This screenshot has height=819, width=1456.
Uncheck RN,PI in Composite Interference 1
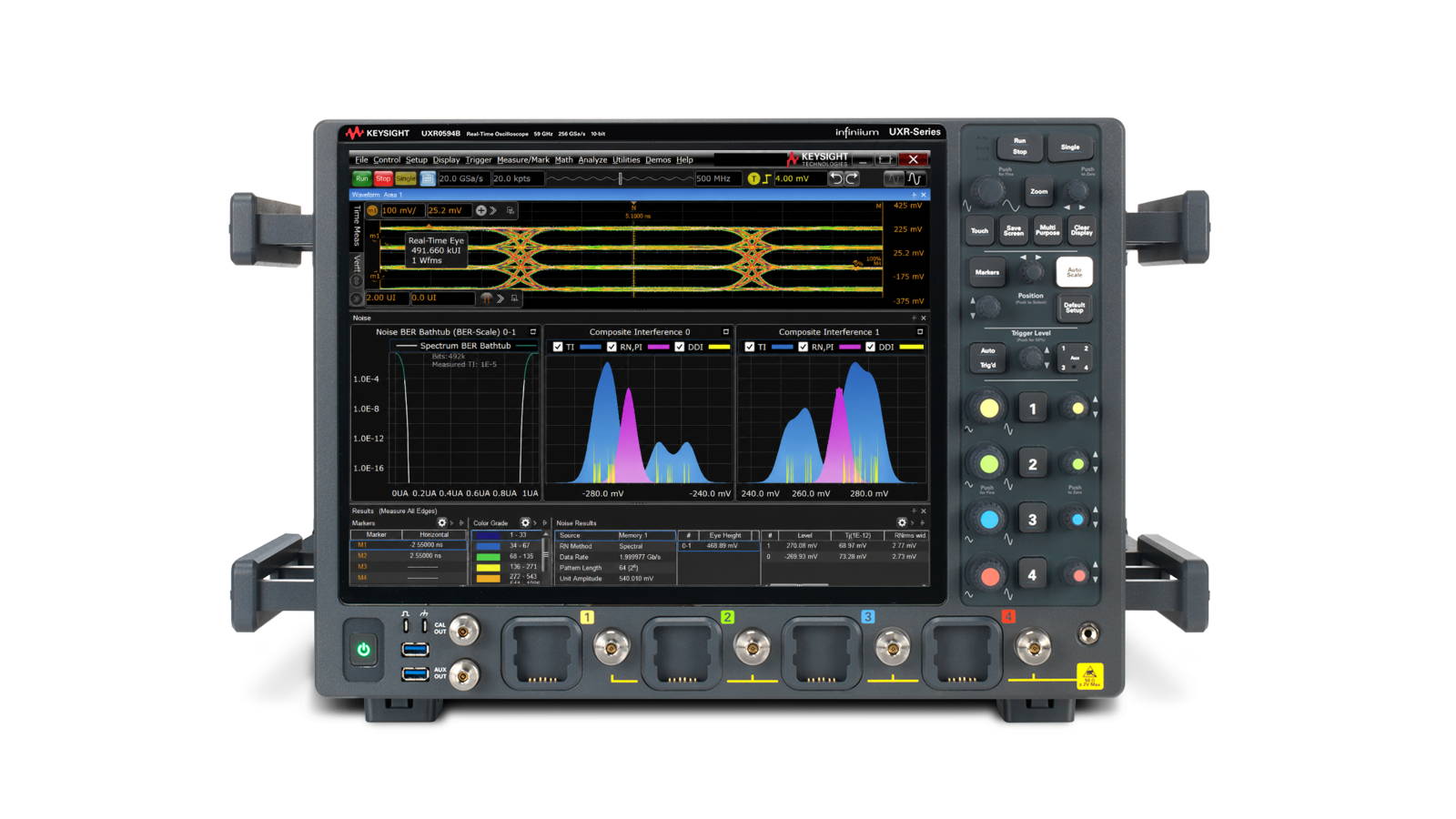coord(804,347)
